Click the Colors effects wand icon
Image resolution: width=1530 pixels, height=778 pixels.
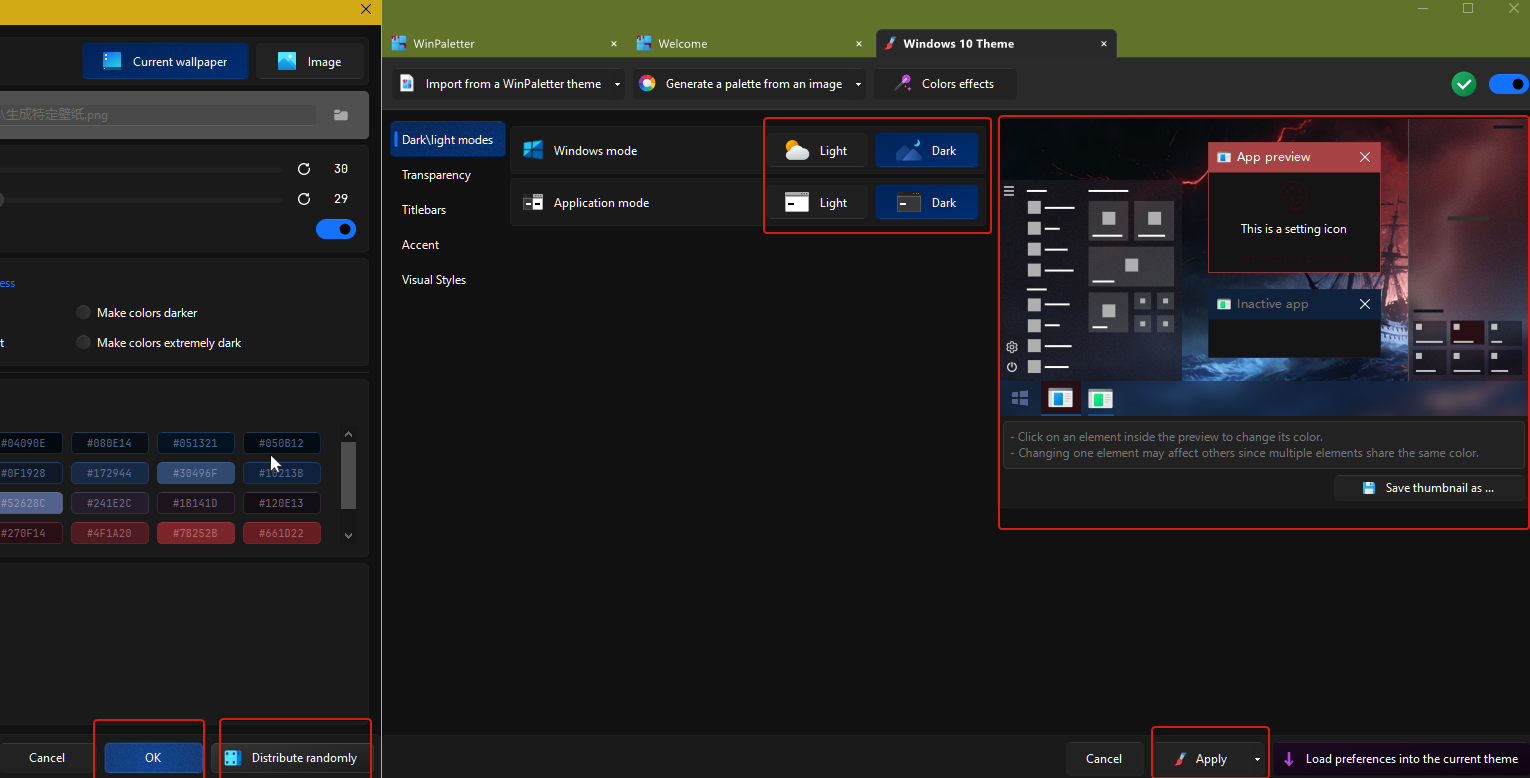click(x=903, y=84)
